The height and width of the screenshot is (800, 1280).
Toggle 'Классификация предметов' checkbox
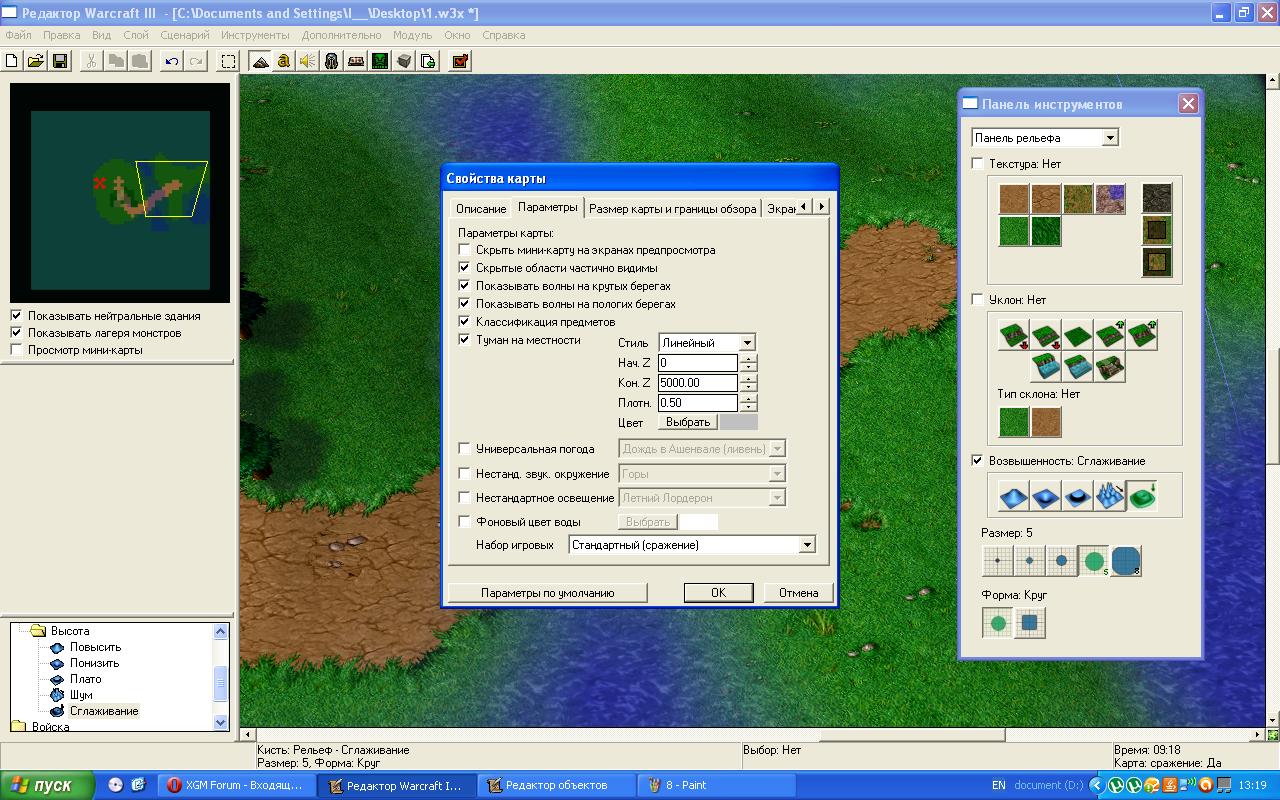coord(464,322)
